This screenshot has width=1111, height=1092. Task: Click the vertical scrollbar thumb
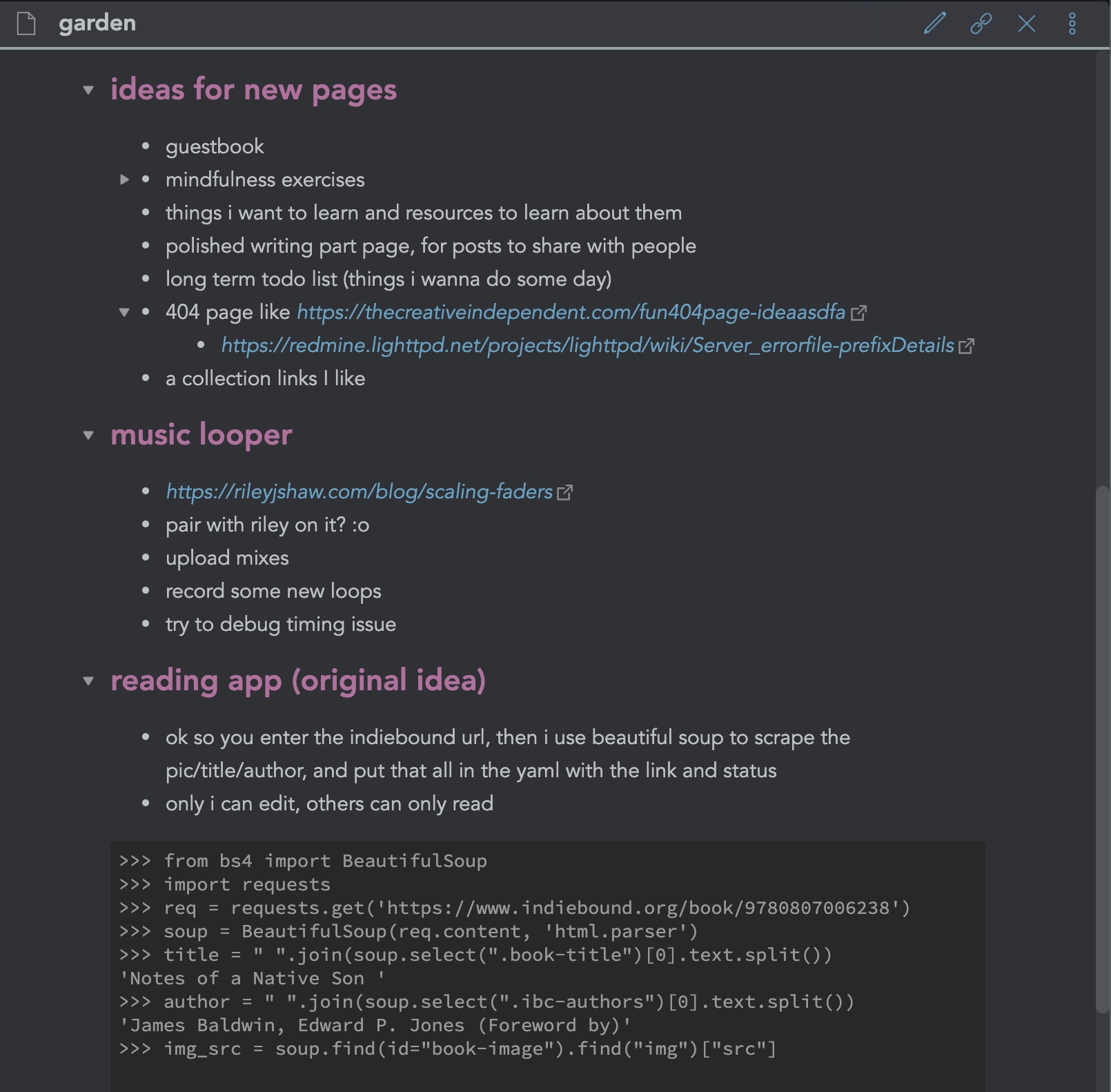[1103, 749]
